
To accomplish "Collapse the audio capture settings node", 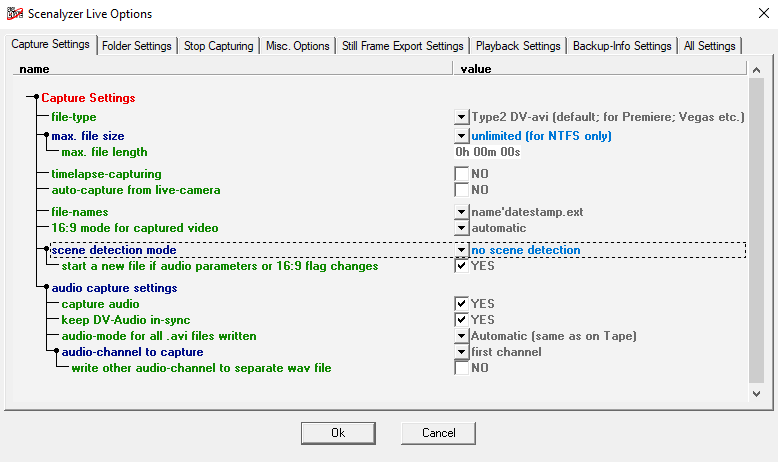I will tap(45, 288).
